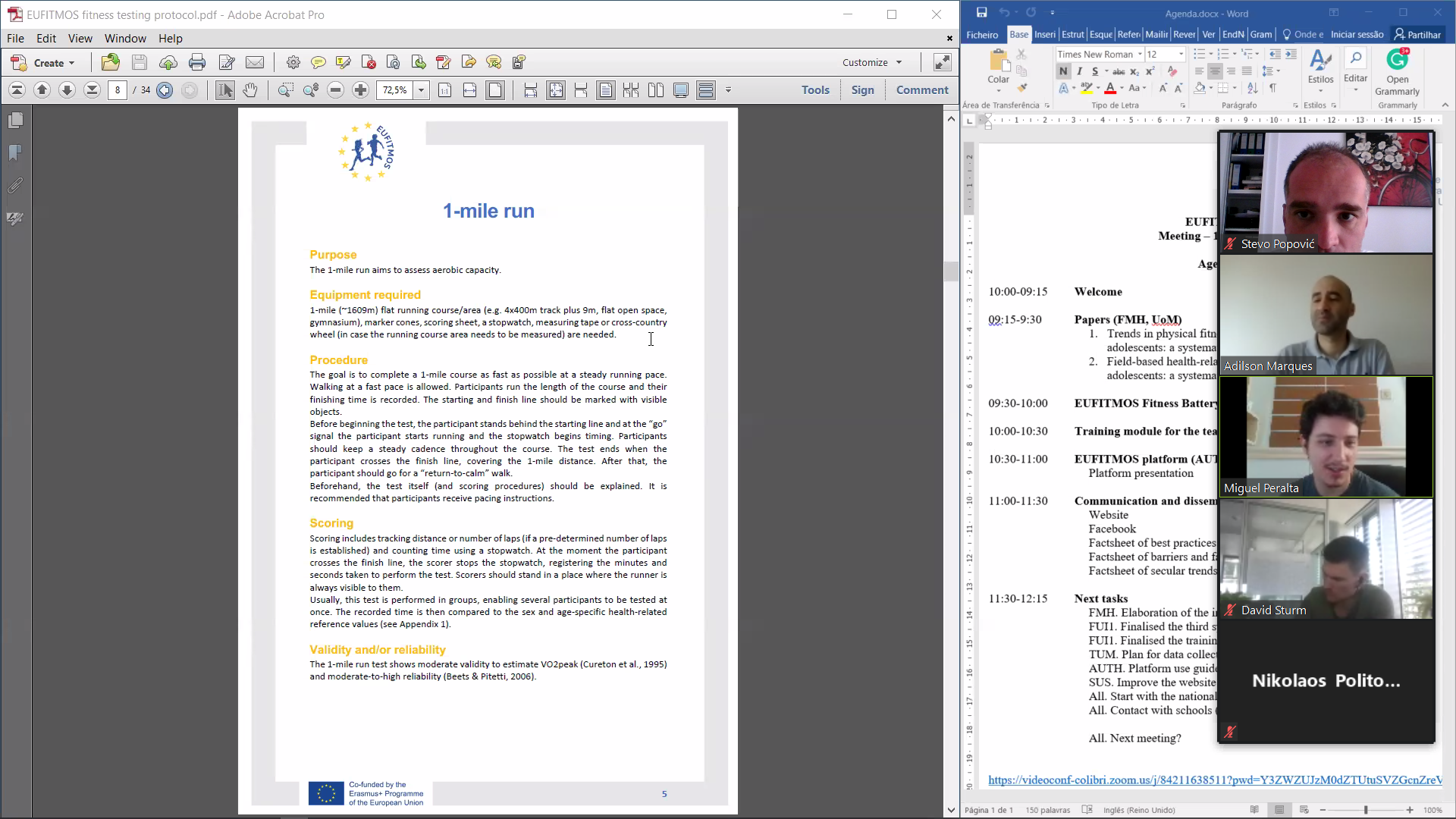Expand the Create dropdown menu
1456x819 pixels.
[72, 63]
